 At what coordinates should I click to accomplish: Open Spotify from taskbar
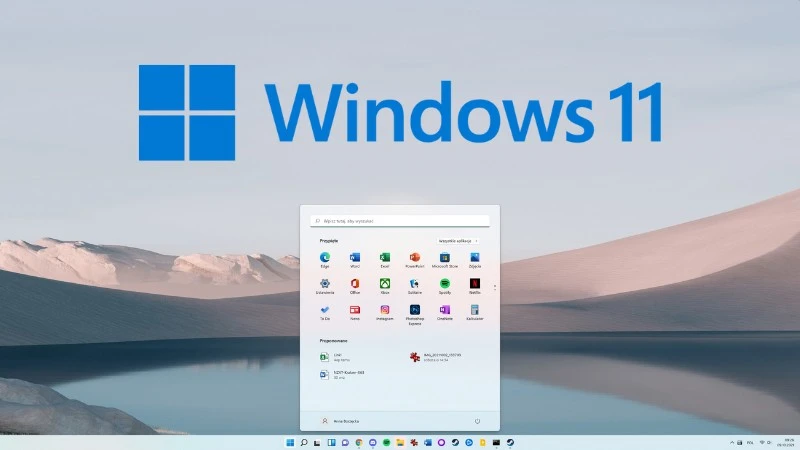(386, 442)
